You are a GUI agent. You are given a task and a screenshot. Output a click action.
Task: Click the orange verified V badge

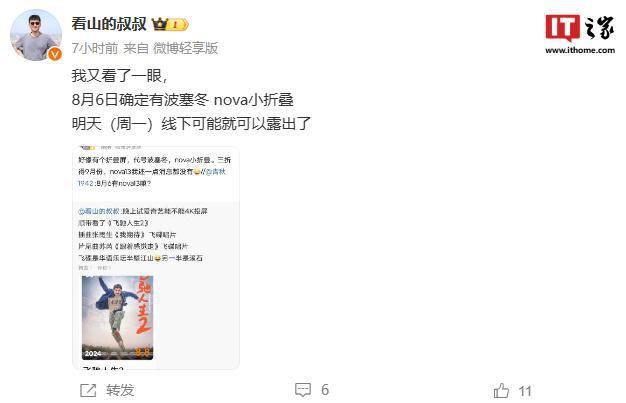[x=55, y=54]
